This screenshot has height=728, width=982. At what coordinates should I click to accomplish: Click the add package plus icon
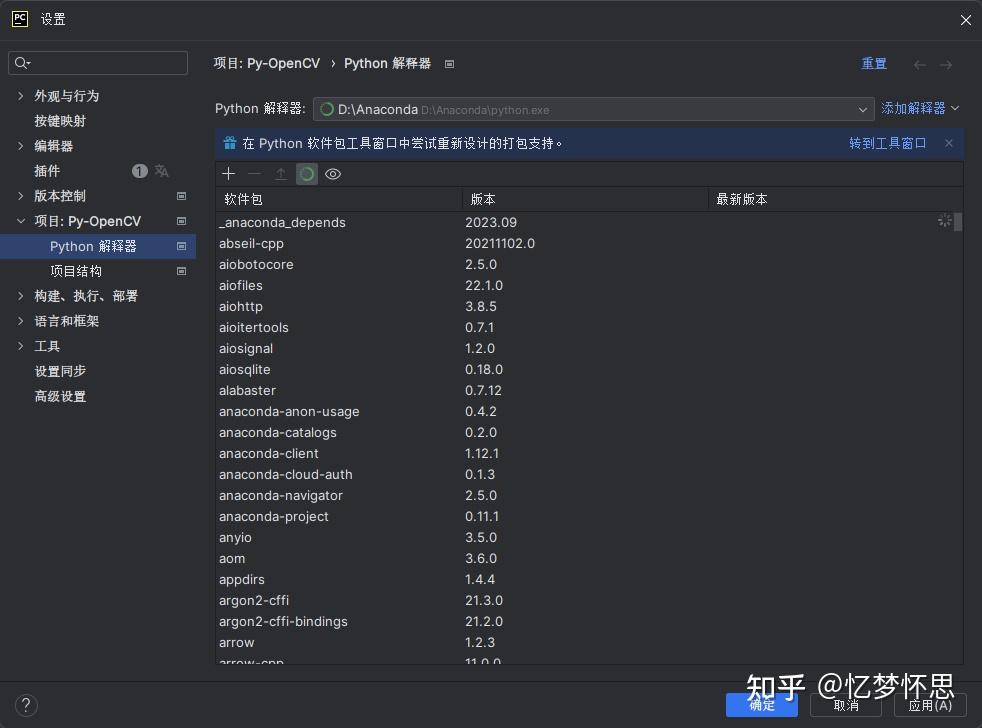[x=228, y=173]
